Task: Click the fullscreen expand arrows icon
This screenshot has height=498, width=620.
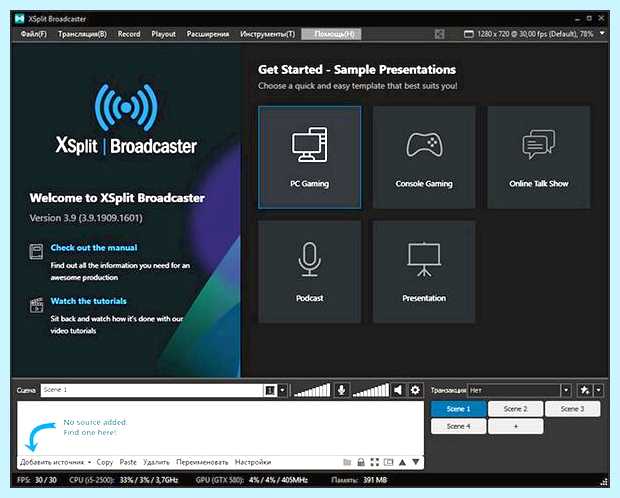Action: coord(374,462)
